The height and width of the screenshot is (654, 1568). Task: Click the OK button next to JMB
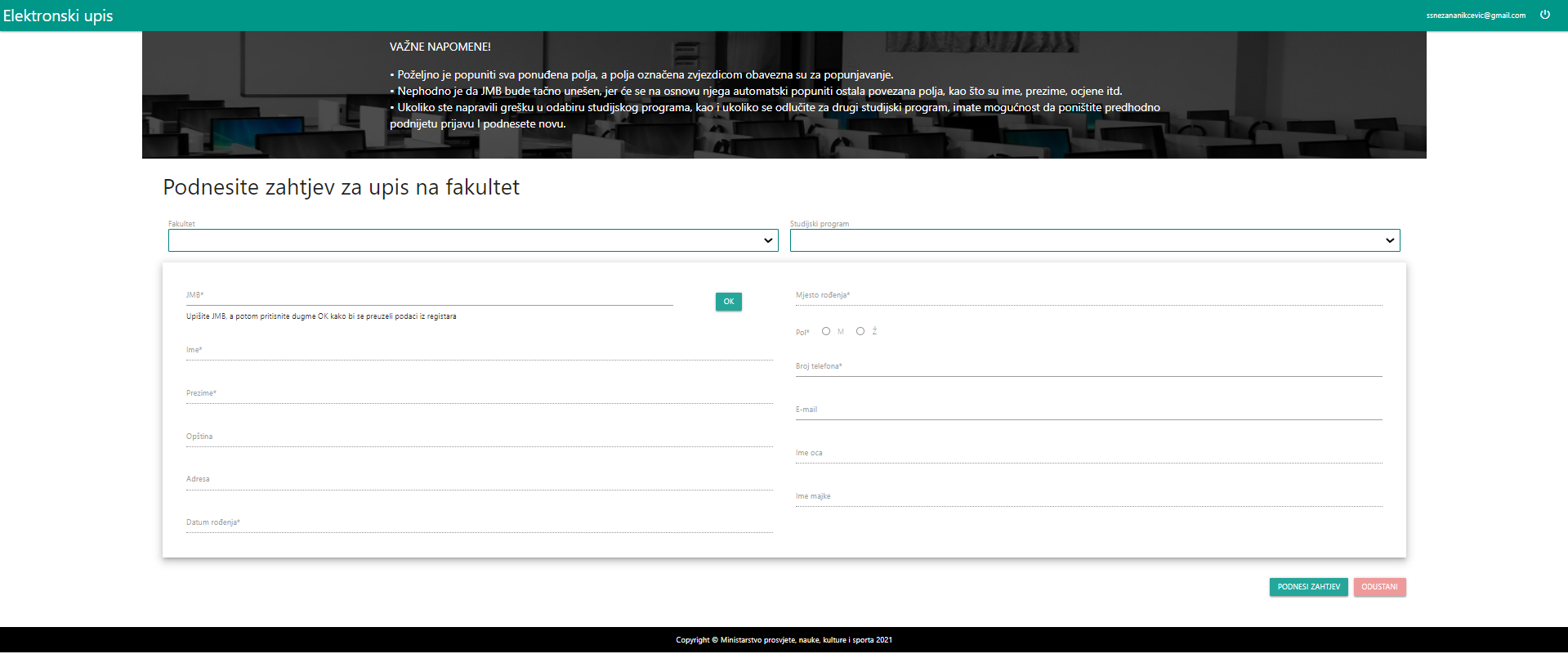point(729,302)
